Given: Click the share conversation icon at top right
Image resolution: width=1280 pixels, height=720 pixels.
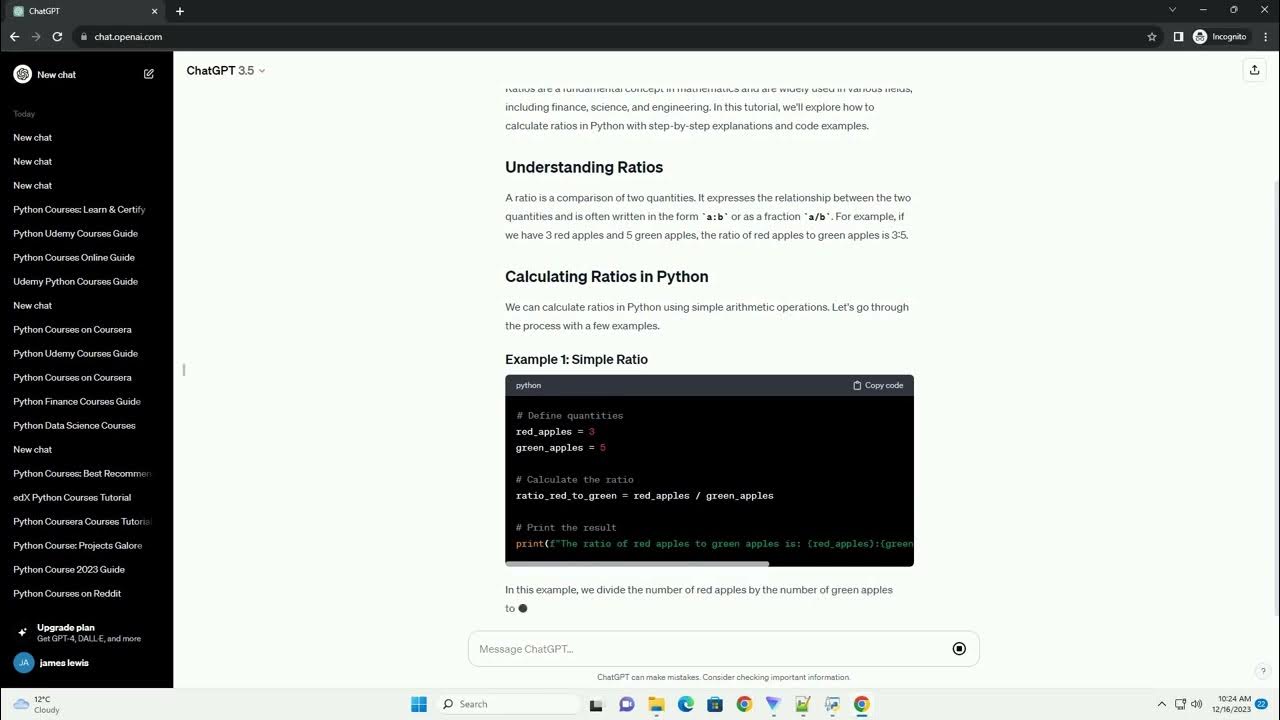Looking at the screenshot, I should pos(1254,70).
